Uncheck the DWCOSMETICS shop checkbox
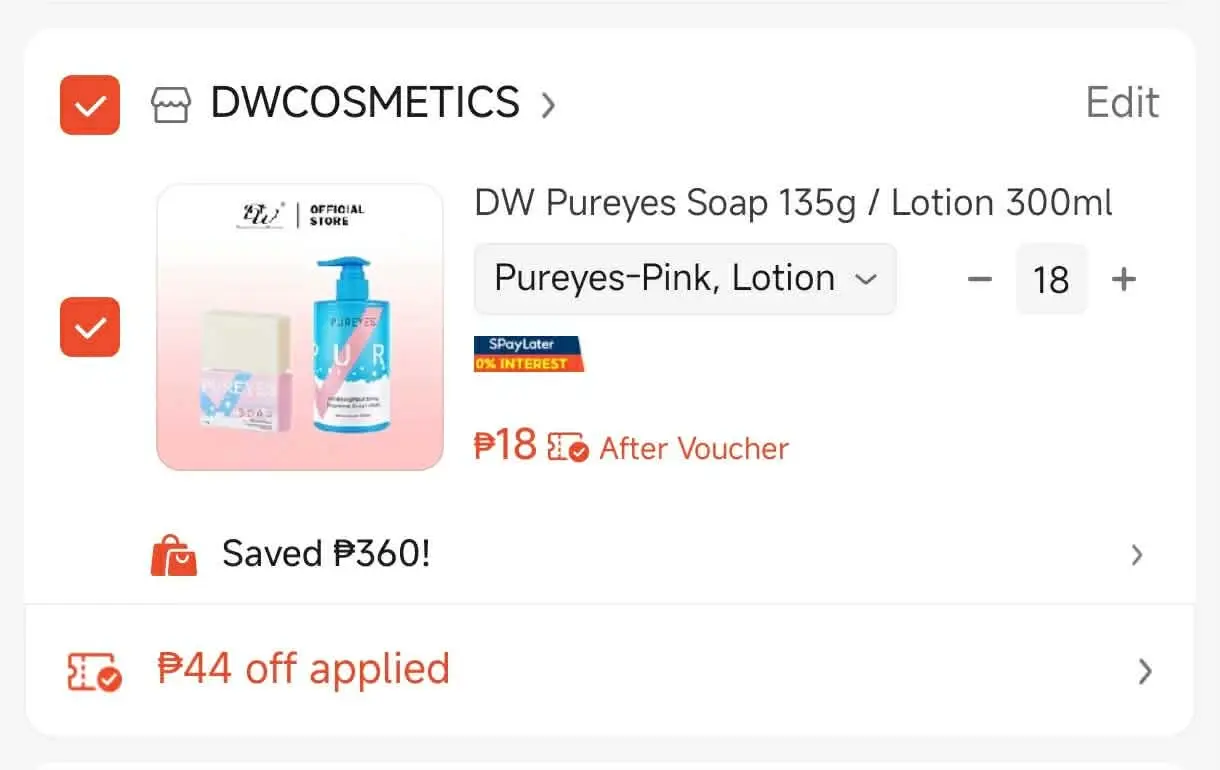Image resolution: width=1220 pixels, height=770 pixels. (90, 105)
